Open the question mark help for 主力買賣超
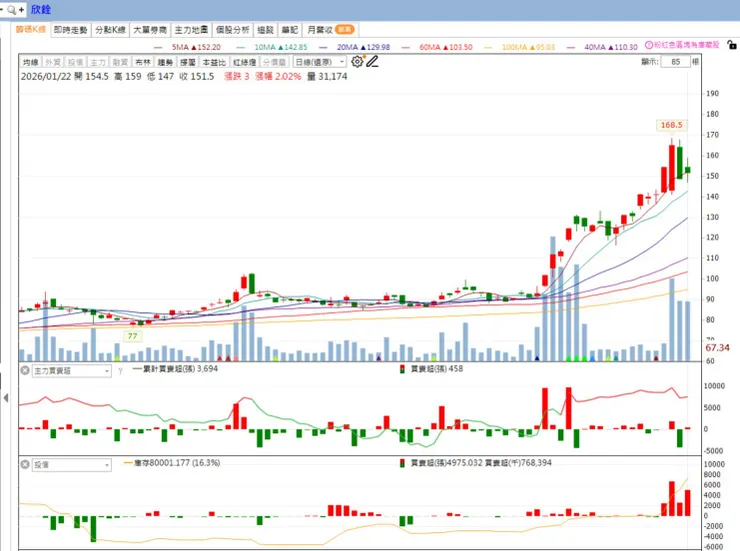Screen dimensions: 740x551 (x=120, y=371)
